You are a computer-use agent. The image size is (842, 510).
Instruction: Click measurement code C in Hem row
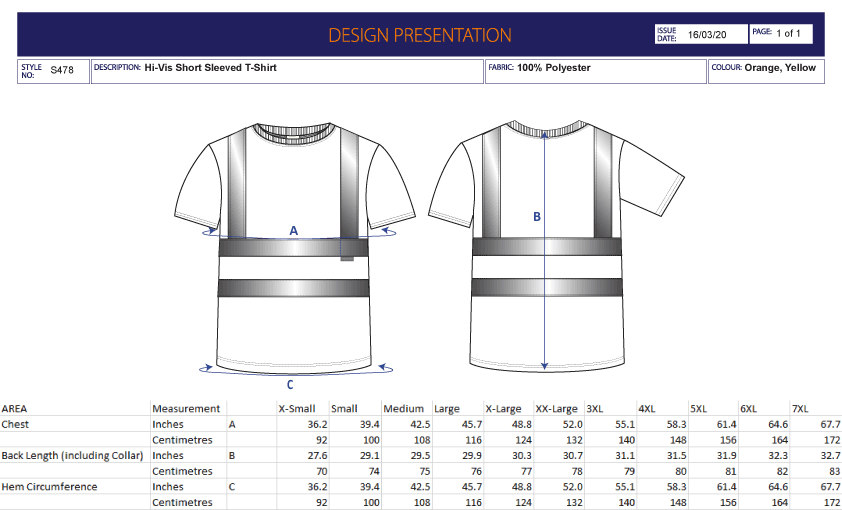[x=232, y=487]
